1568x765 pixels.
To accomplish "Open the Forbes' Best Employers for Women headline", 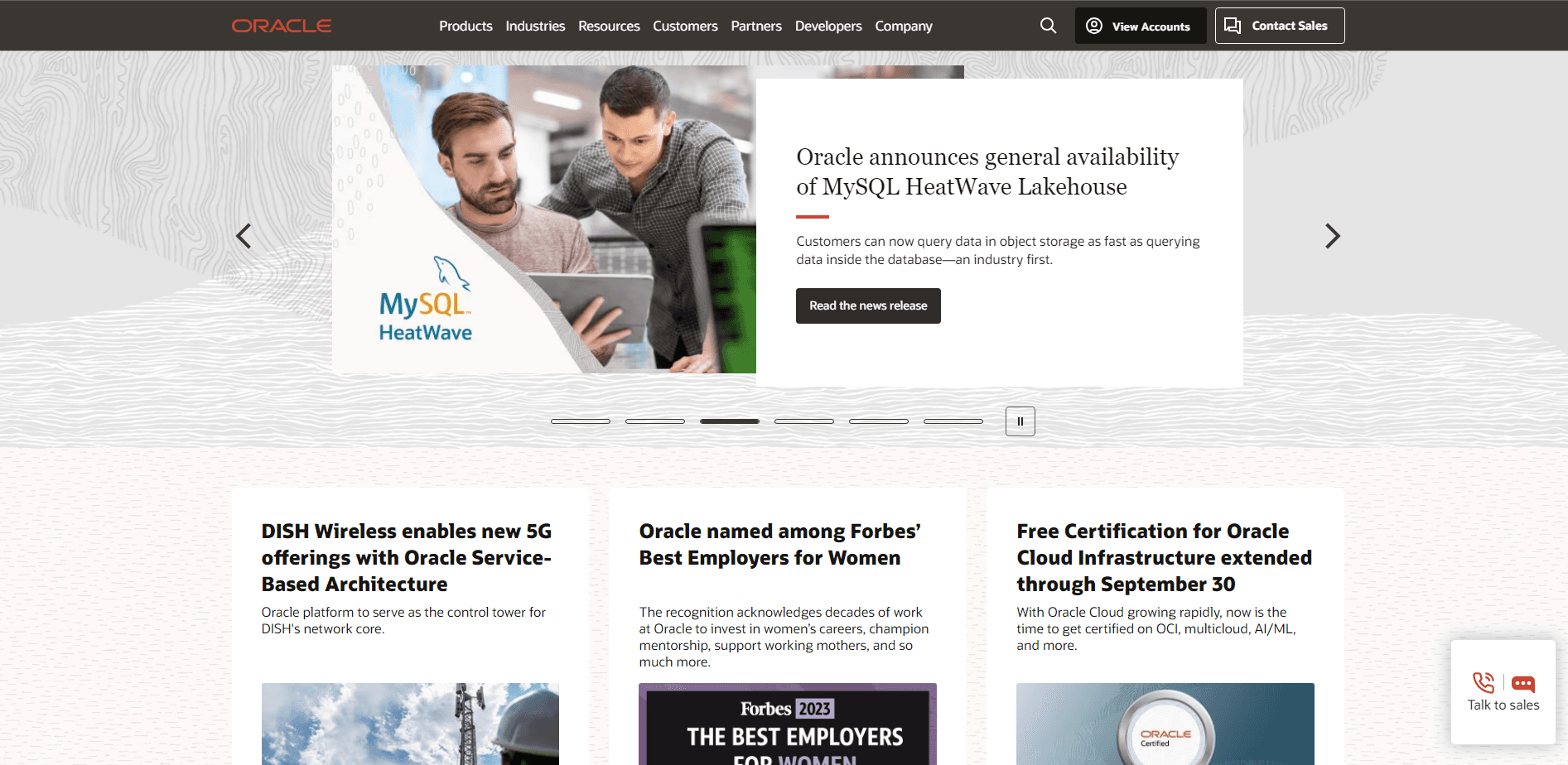I will [x=779, y=544].
